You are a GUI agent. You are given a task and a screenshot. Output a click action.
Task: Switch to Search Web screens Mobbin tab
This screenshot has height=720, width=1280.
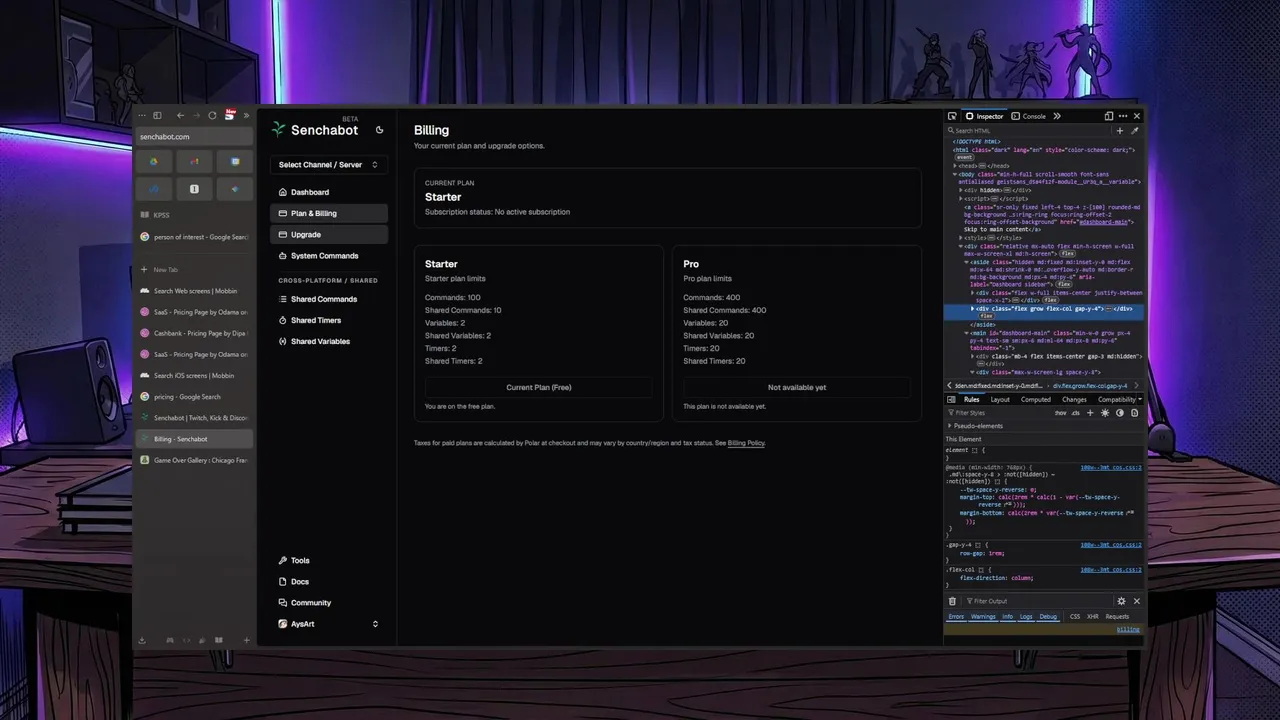click(x=194, y=291)
